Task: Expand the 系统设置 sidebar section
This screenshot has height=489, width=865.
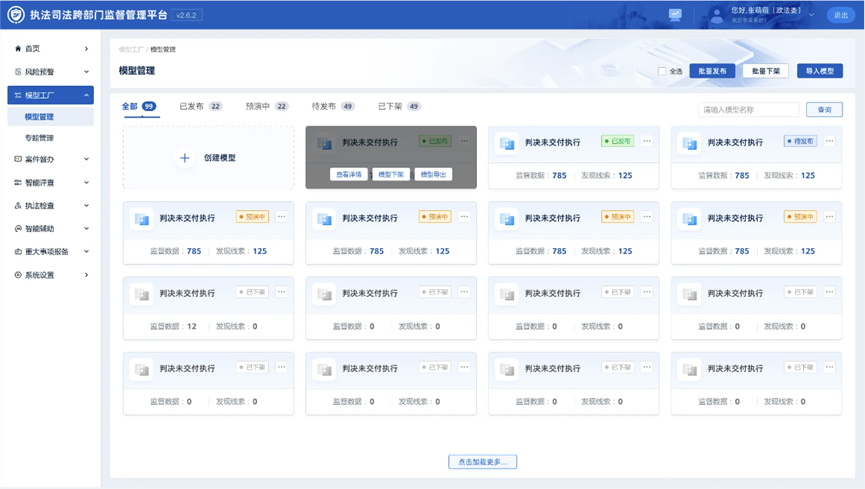Action: [x=87, y=275]
